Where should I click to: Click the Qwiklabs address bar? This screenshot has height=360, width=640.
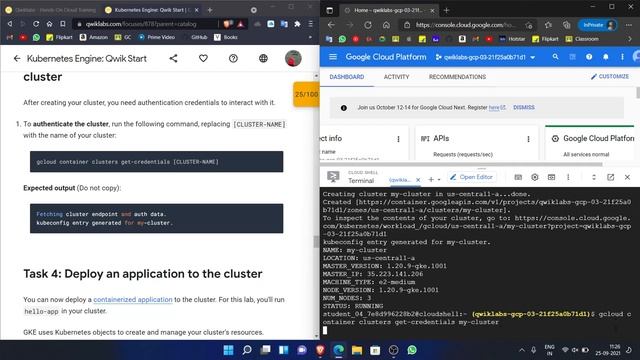click(145, 24)
